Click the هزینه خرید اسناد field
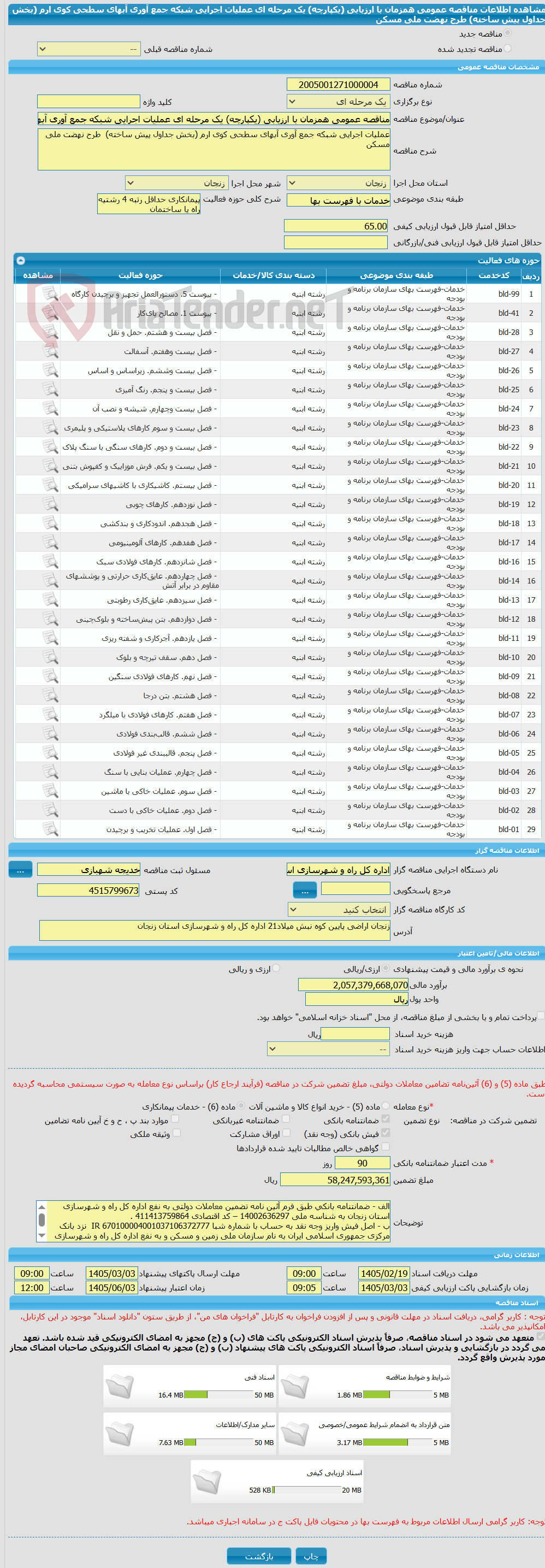The width and height of the screenshot is (545, 1568). (355, 1034)
